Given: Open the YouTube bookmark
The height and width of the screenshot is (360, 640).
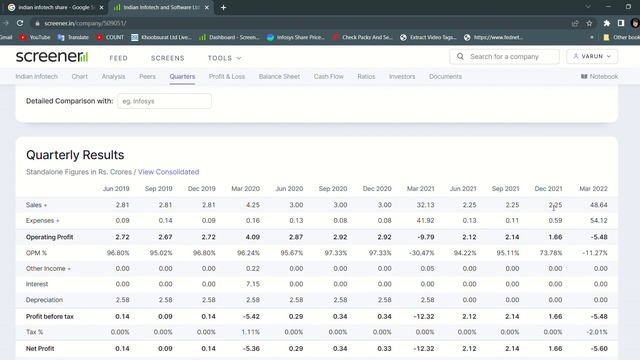Looking at the screenshot, I should click(35, 37).
